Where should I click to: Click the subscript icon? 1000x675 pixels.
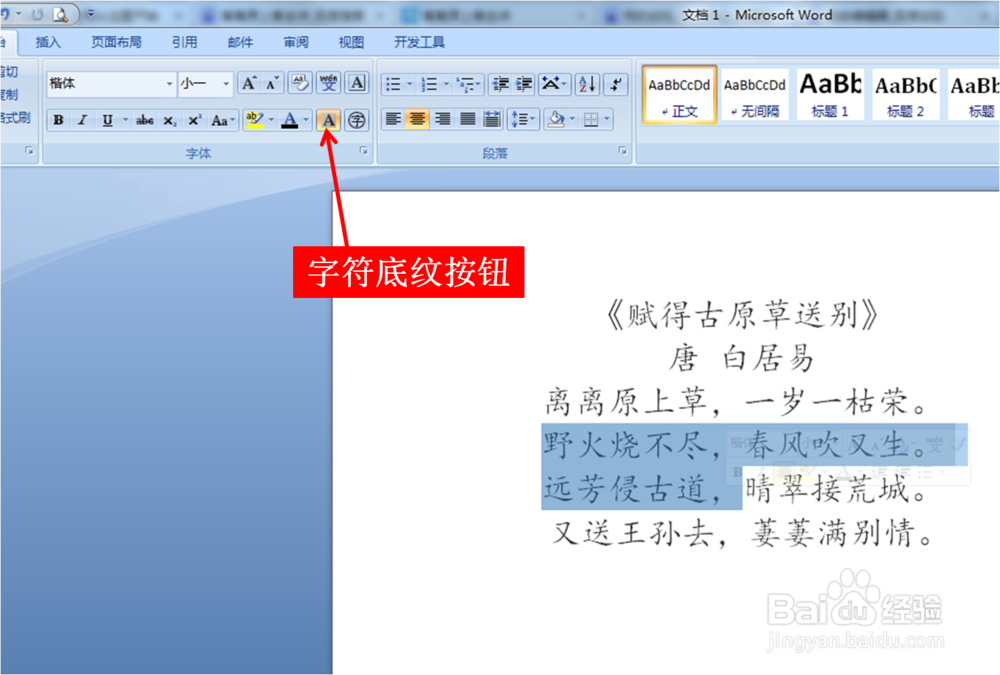pos(170,120)
